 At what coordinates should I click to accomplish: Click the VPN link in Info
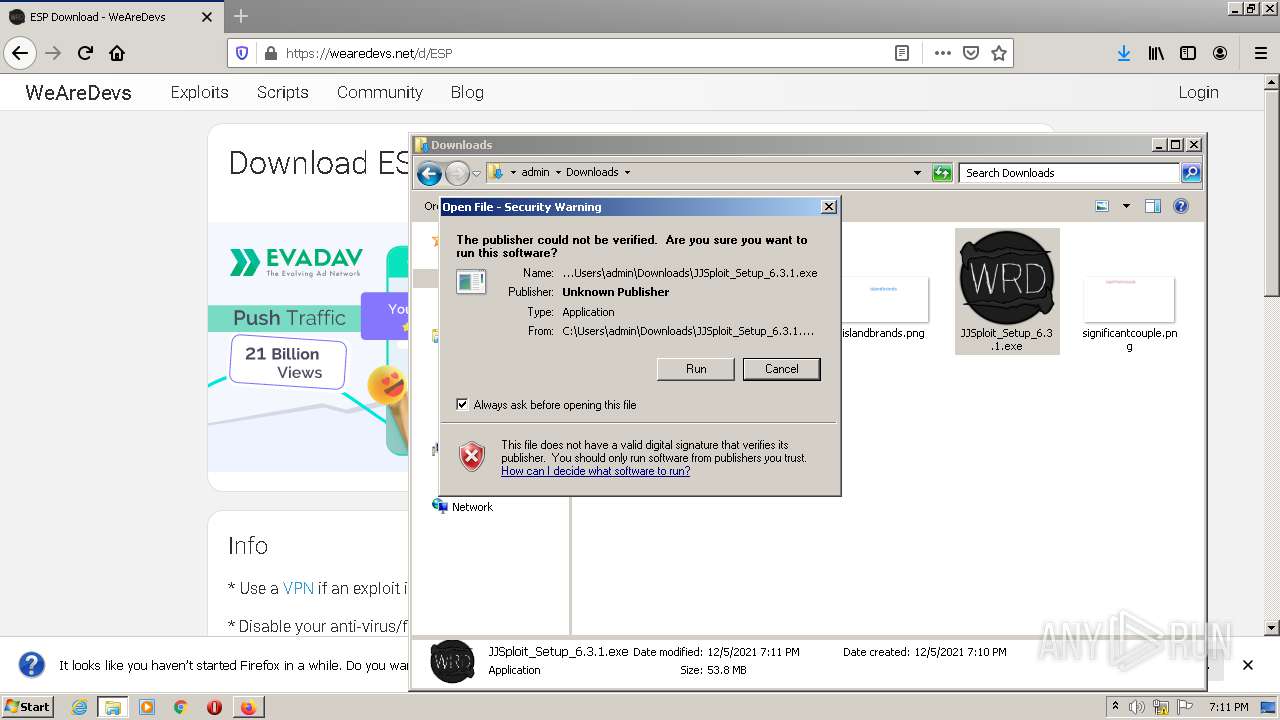pos(298,588)
